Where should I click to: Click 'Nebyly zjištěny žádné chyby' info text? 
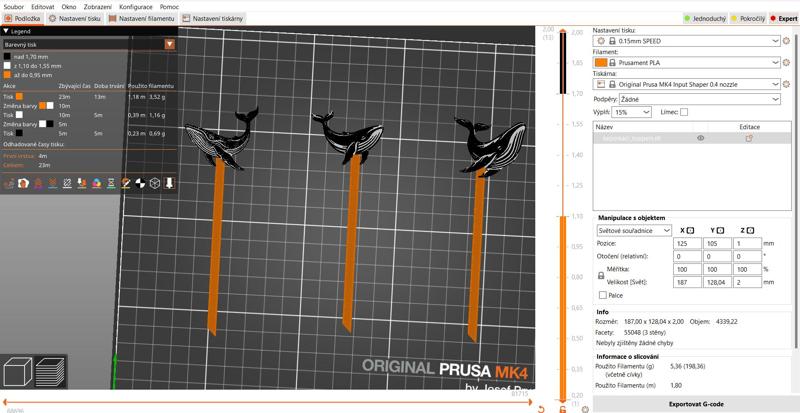(x=636, y=343)
